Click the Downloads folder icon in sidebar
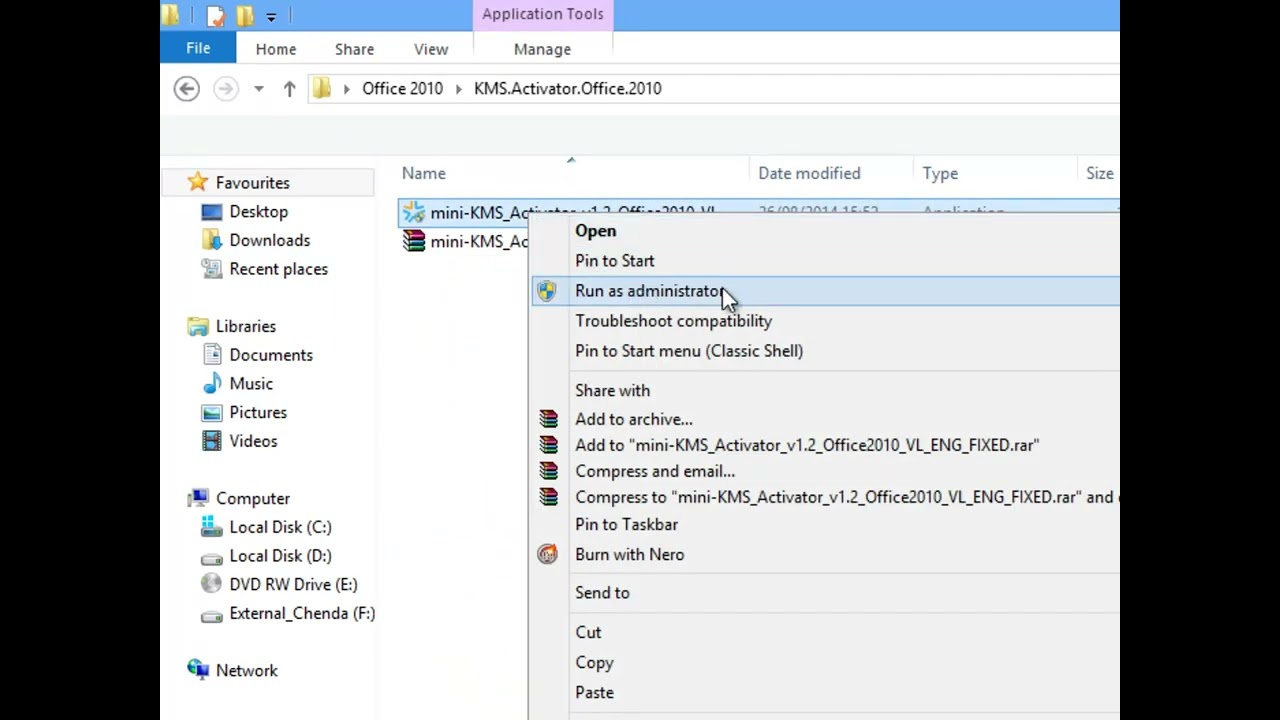This screenshot has height=720, width=1280. (x=211, y=240)
